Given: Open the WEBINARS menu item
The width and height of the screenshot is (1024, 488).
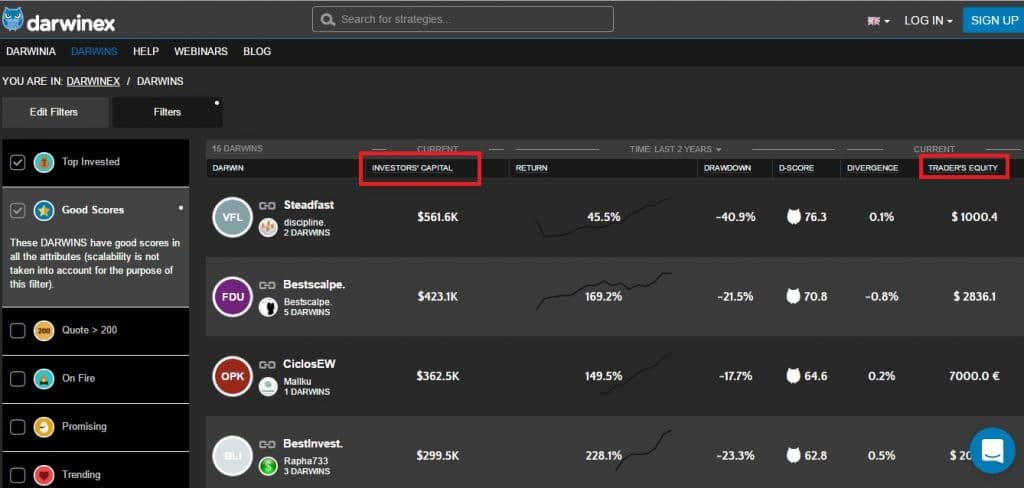Looking at the screenshot, I should tap(201, 51).
